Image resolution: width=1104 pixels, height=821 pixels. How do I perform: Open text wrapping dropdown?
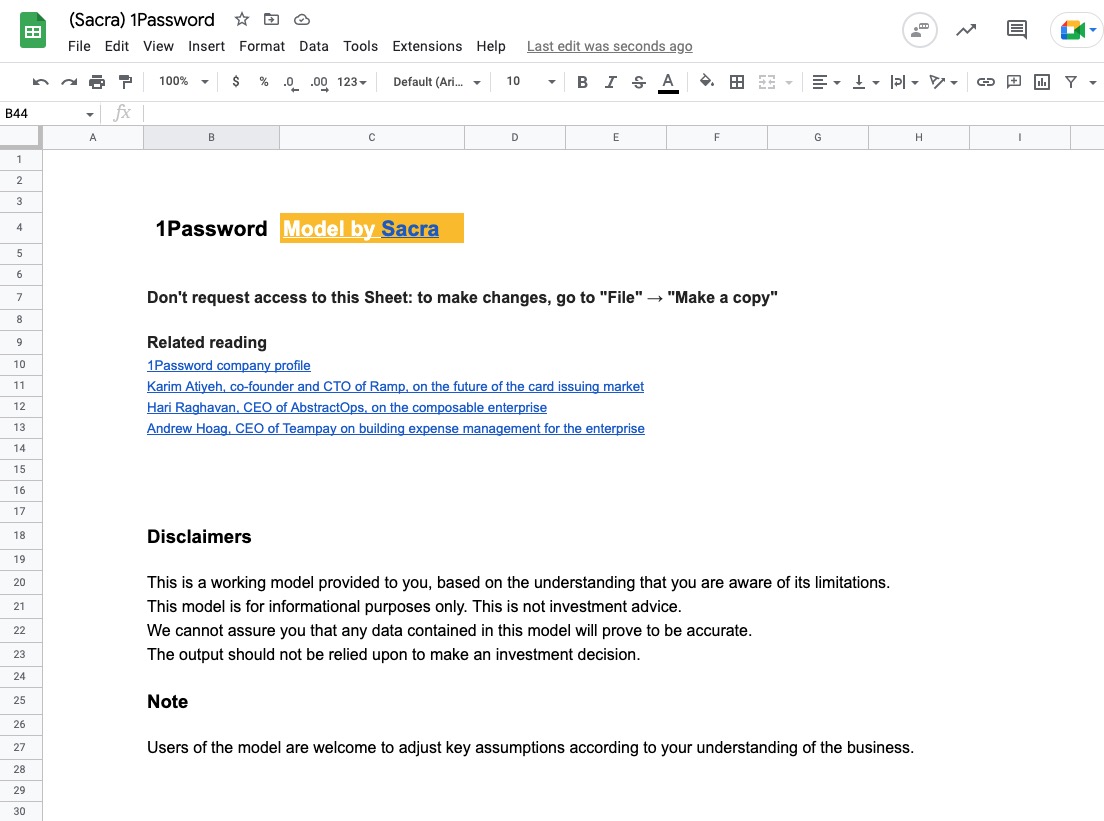tap(904, 82)
